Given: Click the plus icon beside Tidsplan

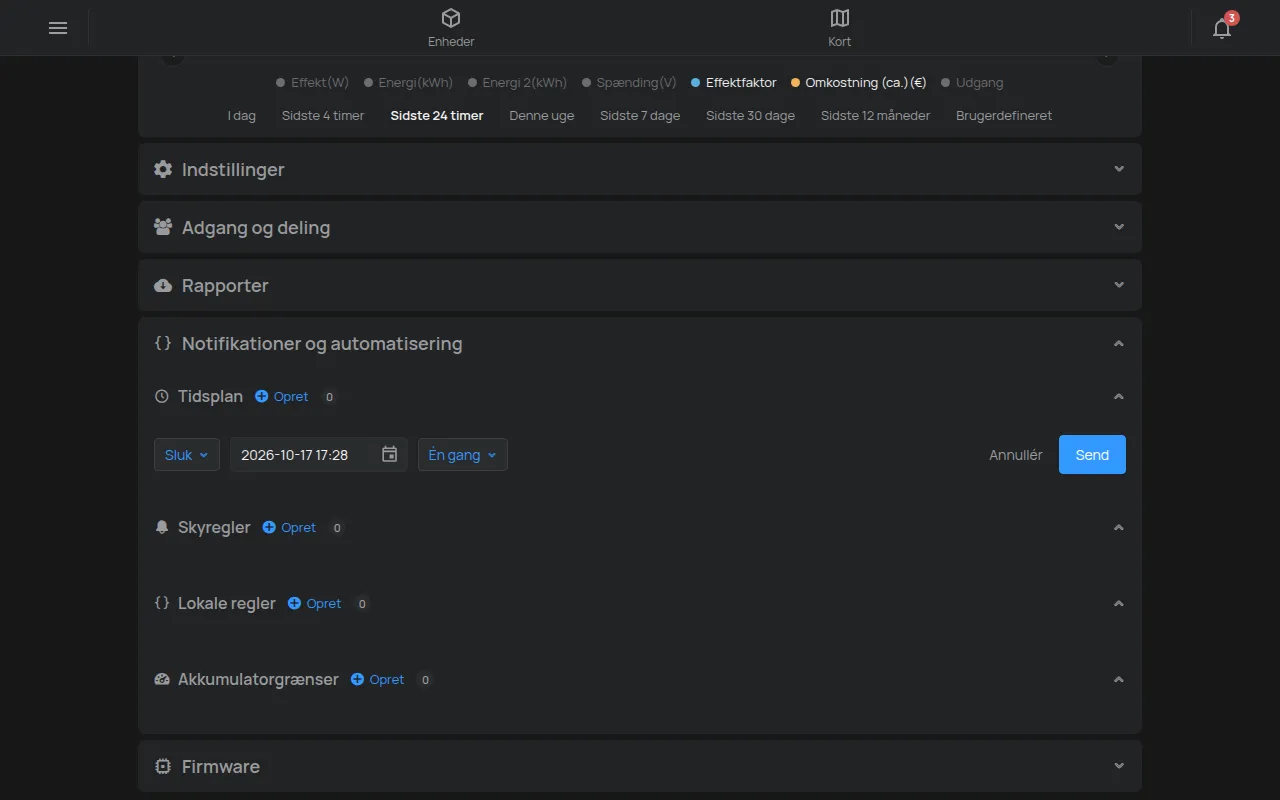Looking at the screenshot, I should coord(262,397).
